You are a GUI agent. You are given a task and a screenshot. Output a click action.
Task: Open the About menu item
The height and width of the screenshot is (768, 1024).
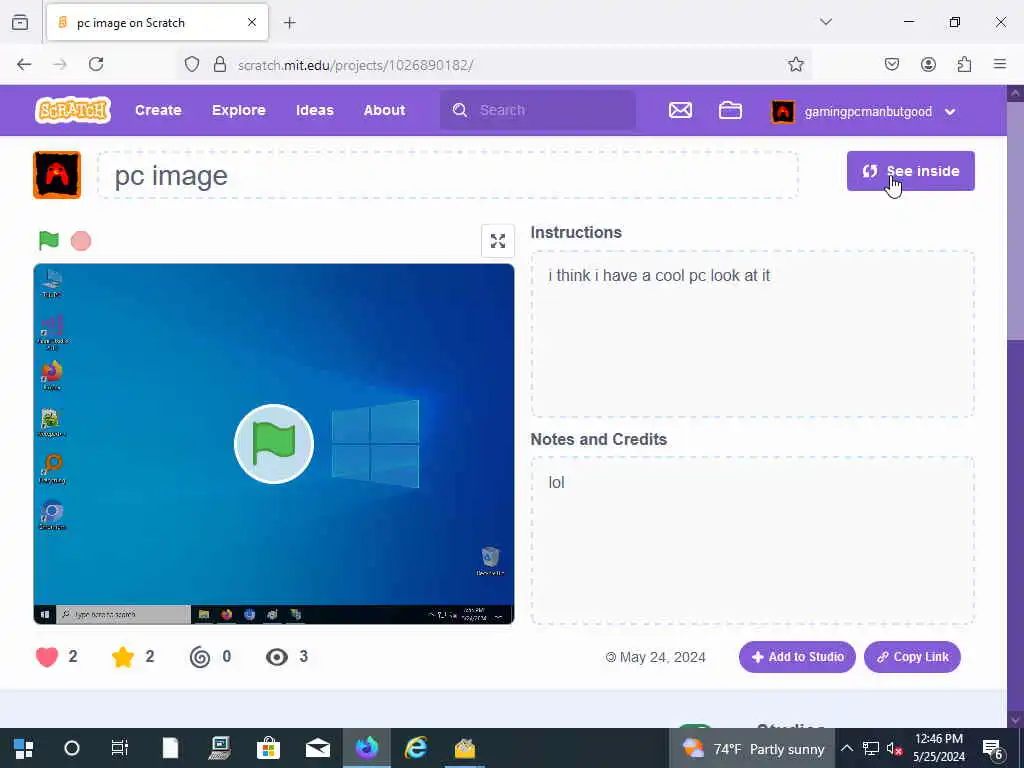pyautogui.click(x=385, y=110)
